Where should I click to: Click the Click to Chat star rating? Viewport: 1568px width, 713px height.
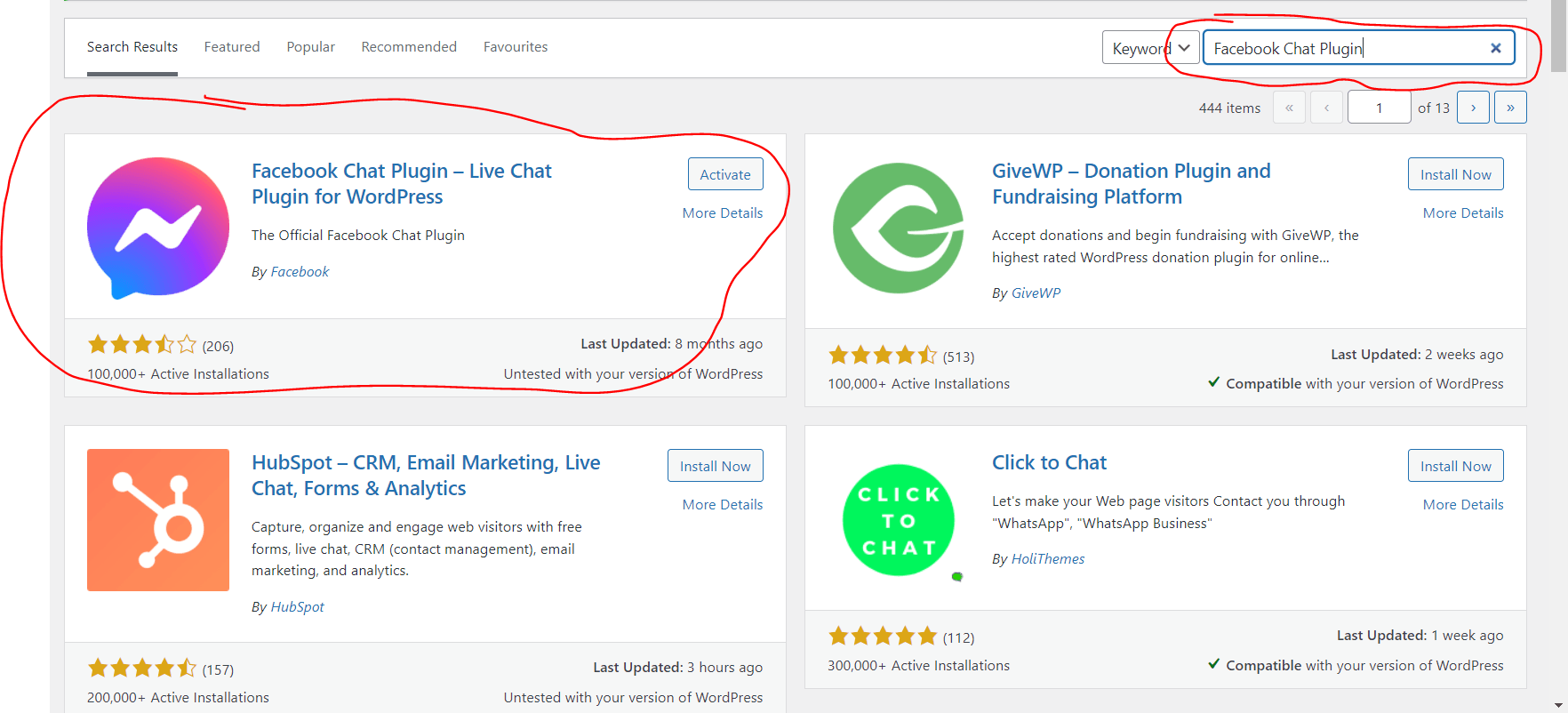[x=883, y=637]
